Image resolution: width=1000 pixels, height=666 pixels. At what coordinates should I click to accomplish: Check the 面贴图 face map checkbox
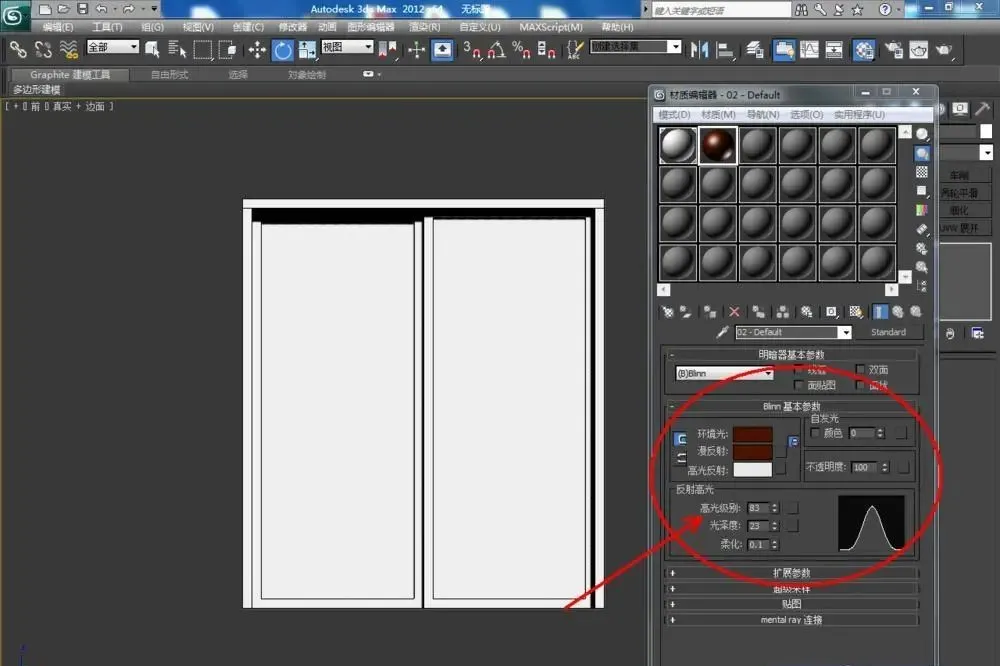798,385
